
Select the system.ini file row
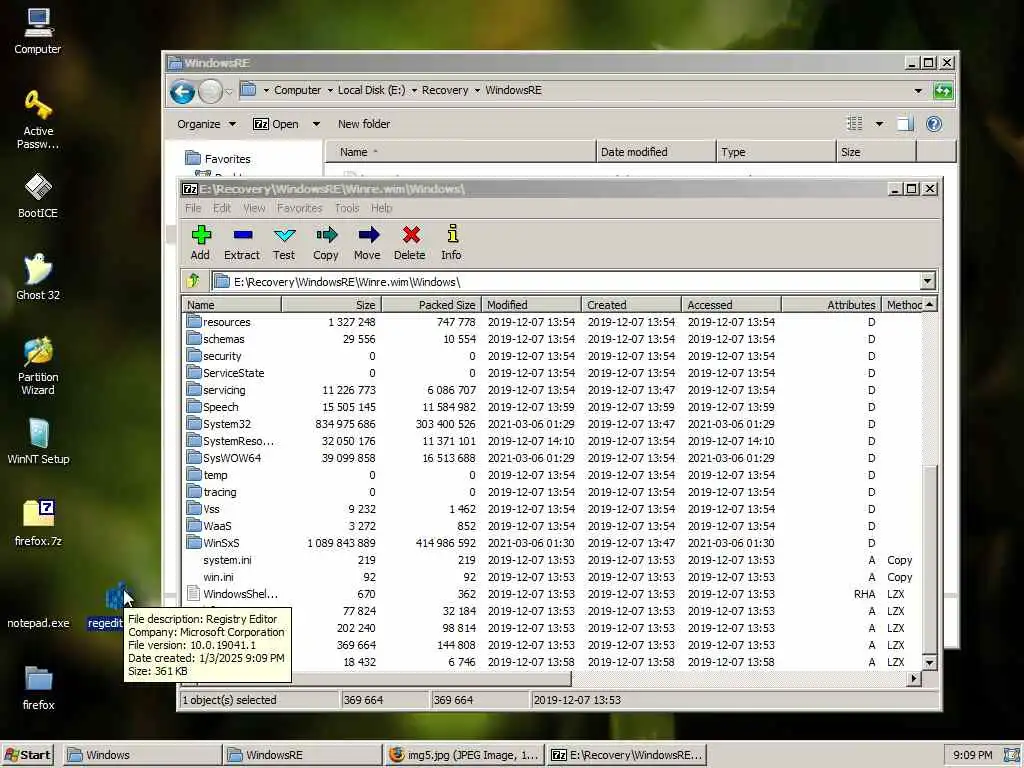pos(552,560)
